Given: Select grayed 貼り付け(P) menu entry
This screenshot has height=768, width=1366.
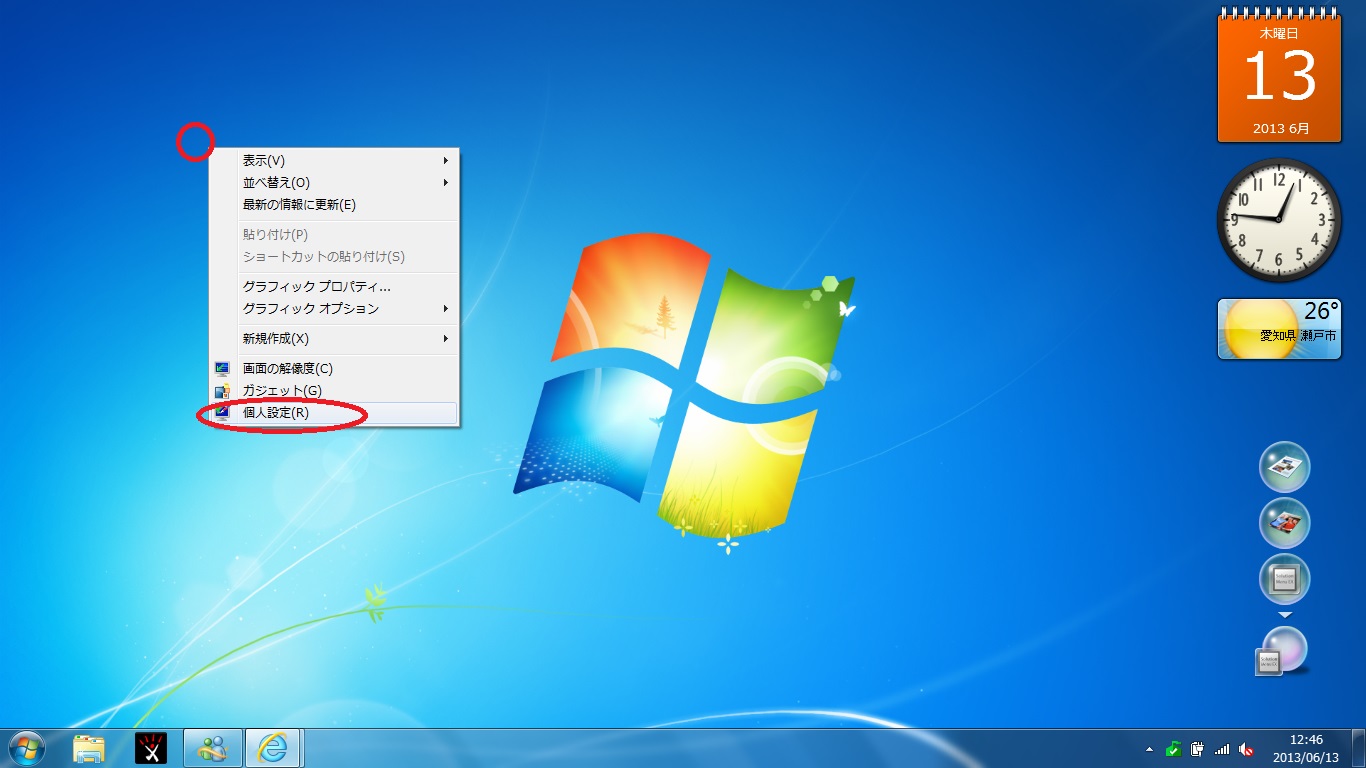Looking at the screenshot, I should (334, 234).
